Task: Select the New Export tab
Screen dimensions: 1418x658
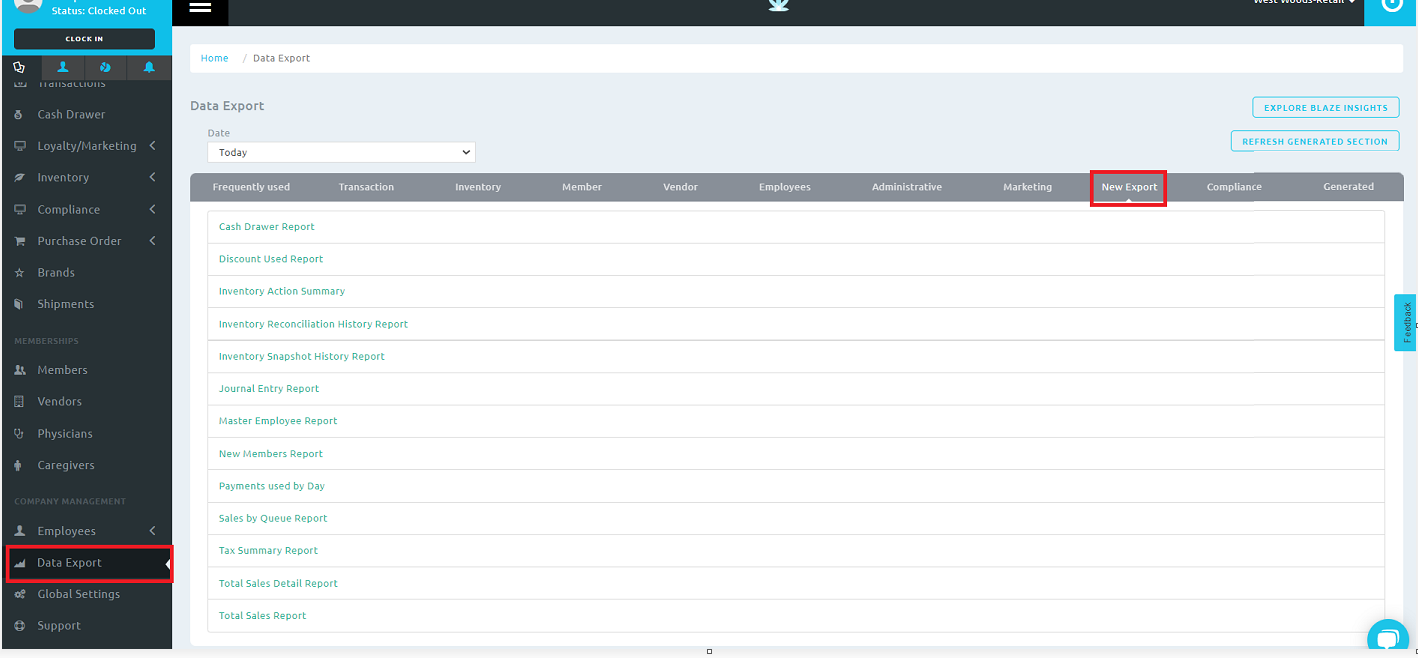Action: 1129,187
